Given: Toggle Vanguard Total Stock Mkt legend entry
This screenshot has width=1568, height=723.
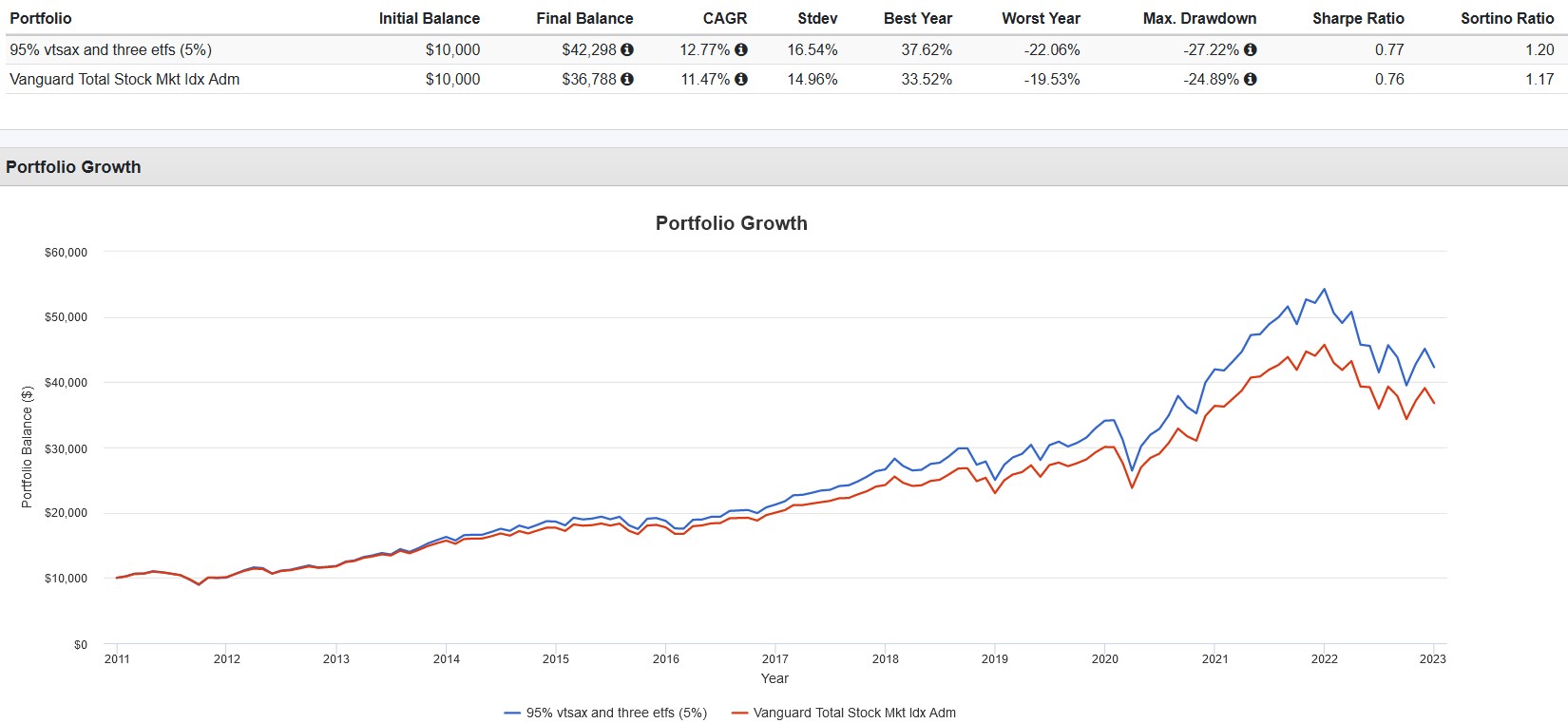Looking at the screenshot, I should click(x=844, y=713).
